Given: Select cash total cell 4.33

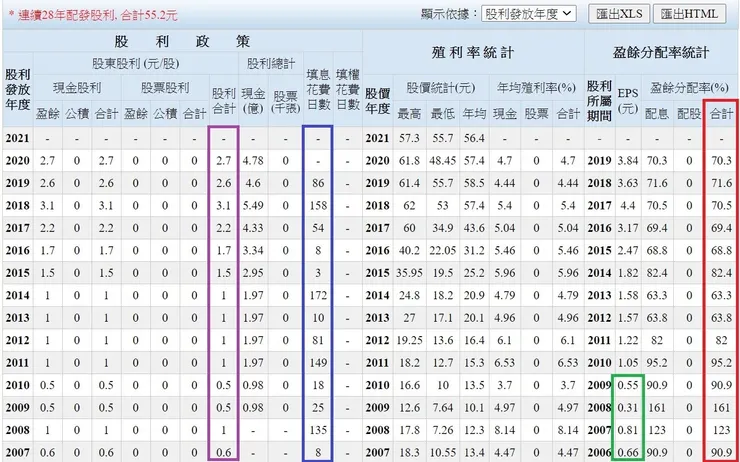Looking at the screenshot, I should [253, 228].
